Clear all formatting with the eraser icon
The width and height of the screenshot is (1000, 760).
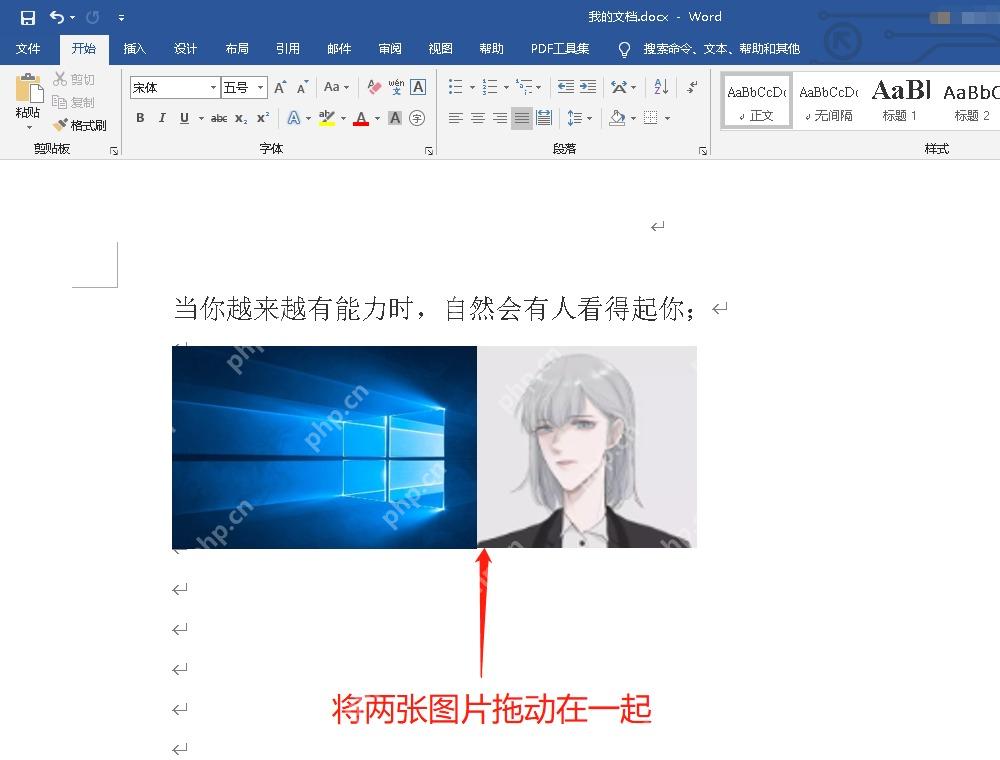(374, 87)
